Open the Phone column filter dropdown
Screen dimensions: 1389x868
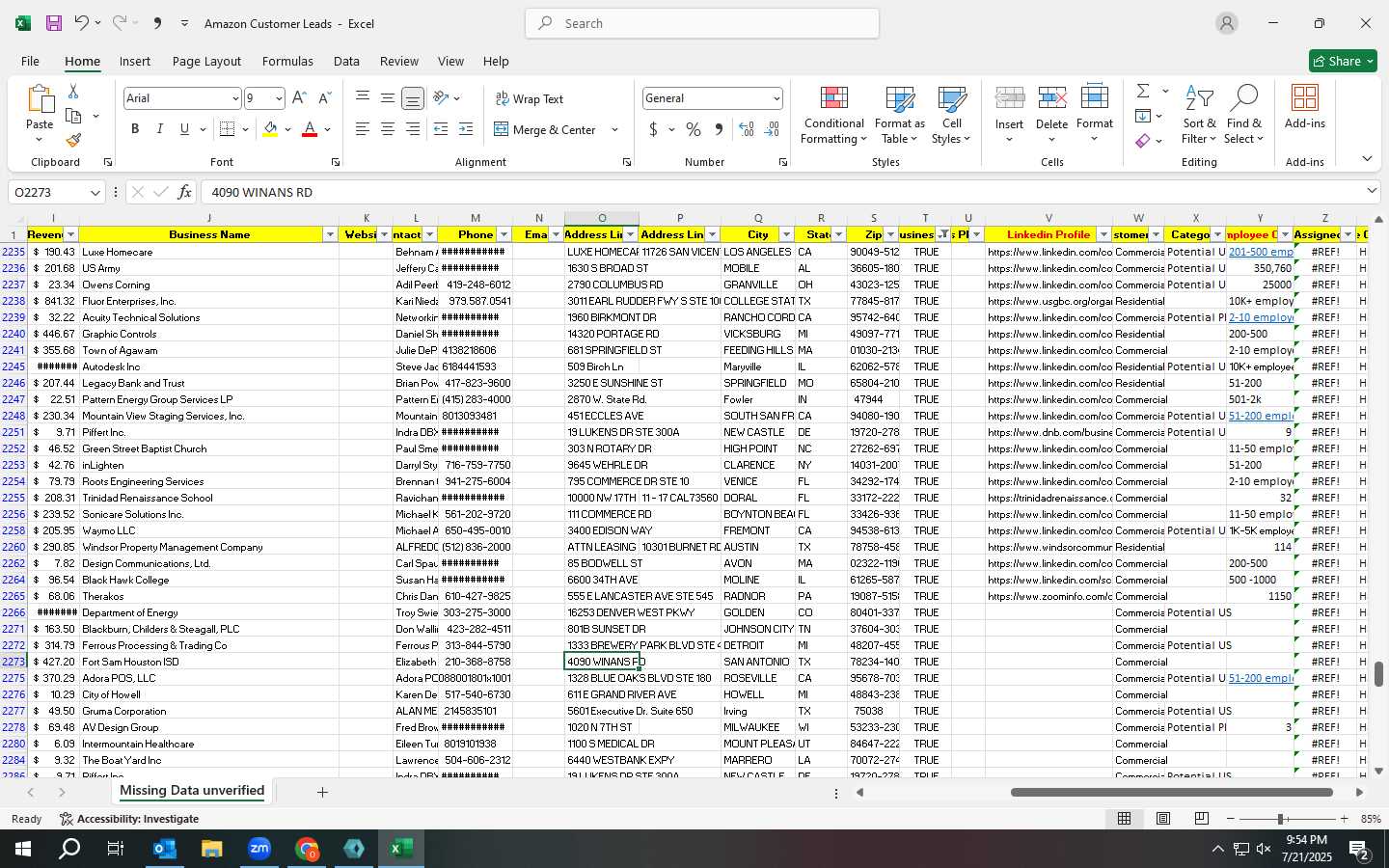[x=504, y=235]
